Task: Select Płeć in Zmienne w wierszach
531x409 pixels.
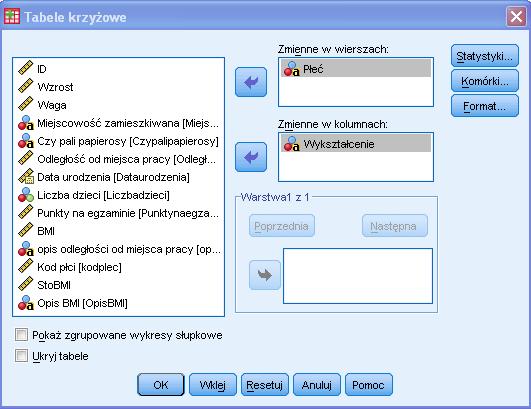Action: pos(356,69)
